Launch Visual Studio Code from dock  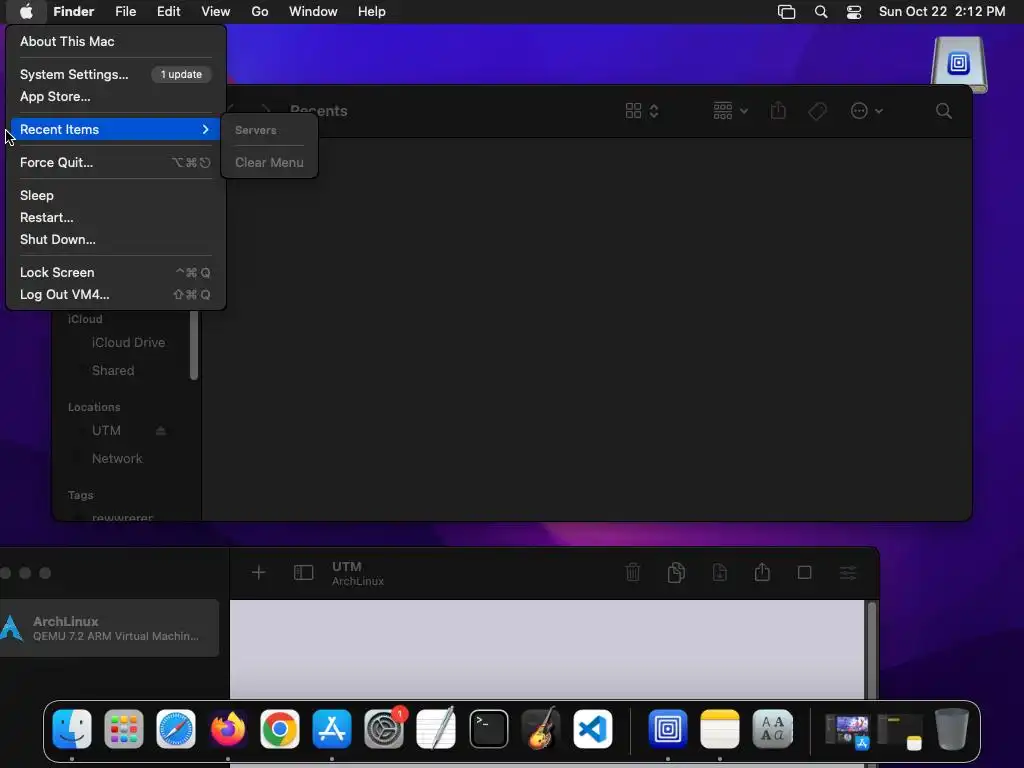(592, 728)
